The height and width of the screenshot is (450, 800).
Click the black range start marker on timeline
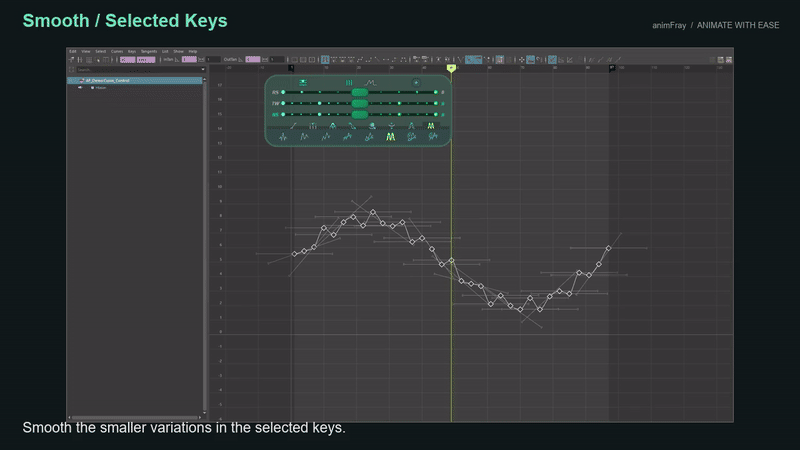tap(291, 68)
